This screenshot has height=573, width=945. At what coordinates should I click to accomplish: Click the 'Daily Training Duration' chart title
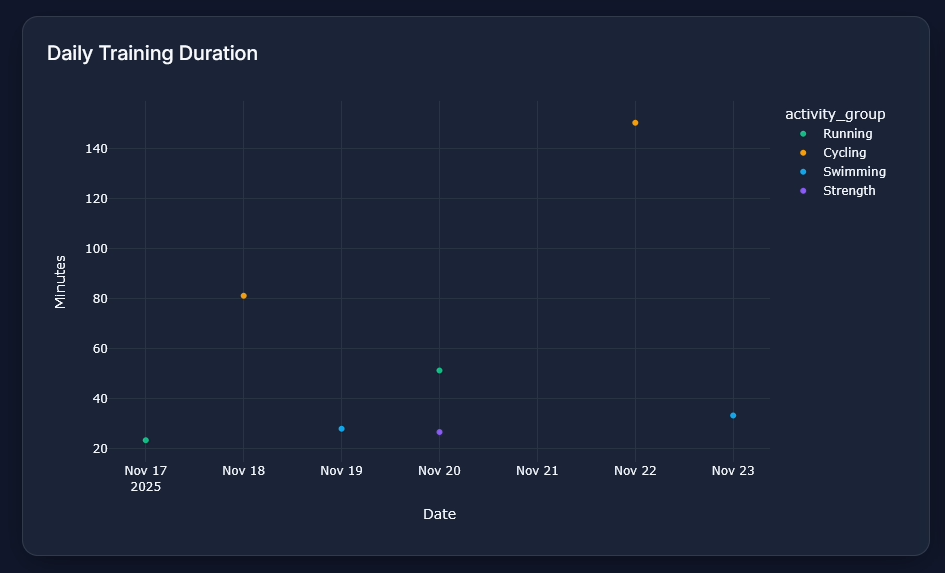152,54
